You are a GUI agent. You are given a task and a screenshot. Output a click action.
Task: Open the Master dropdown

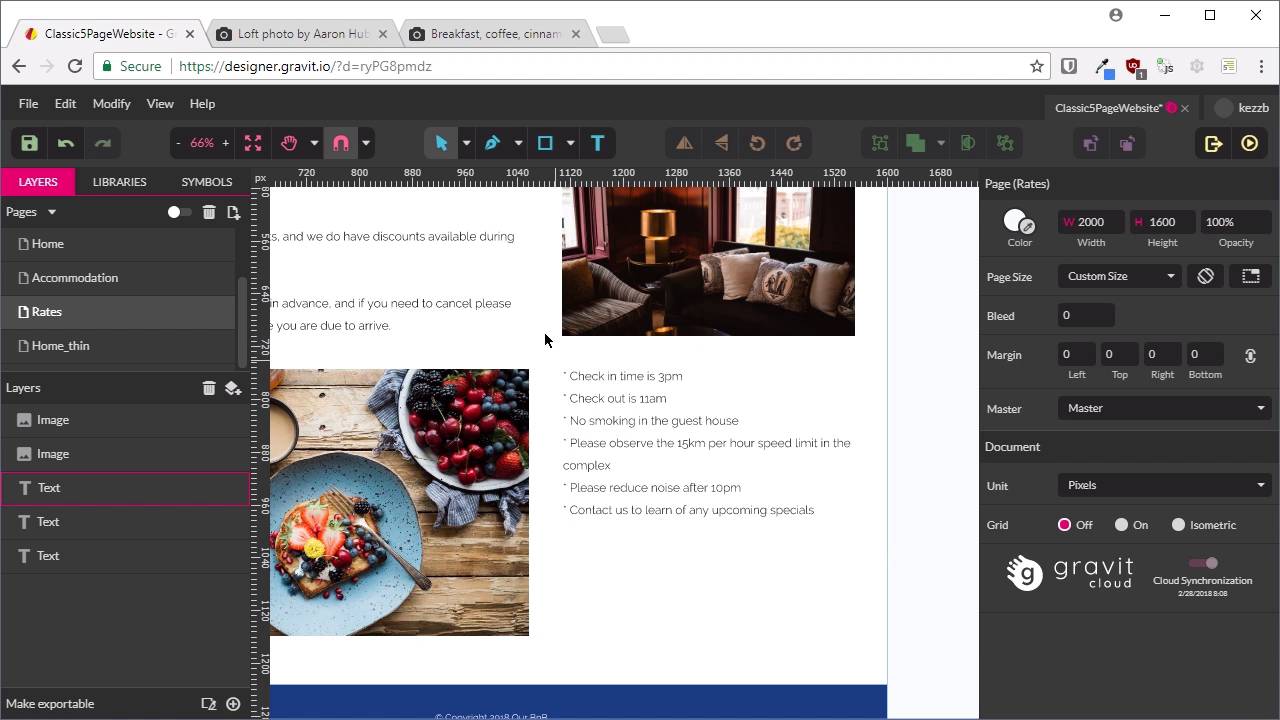tap(1164, 408)
